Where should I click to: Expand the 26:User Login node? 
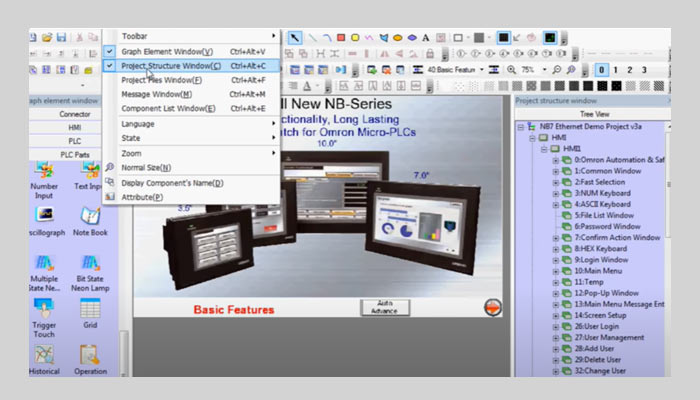pyautogui.click(x=556, y=327)
